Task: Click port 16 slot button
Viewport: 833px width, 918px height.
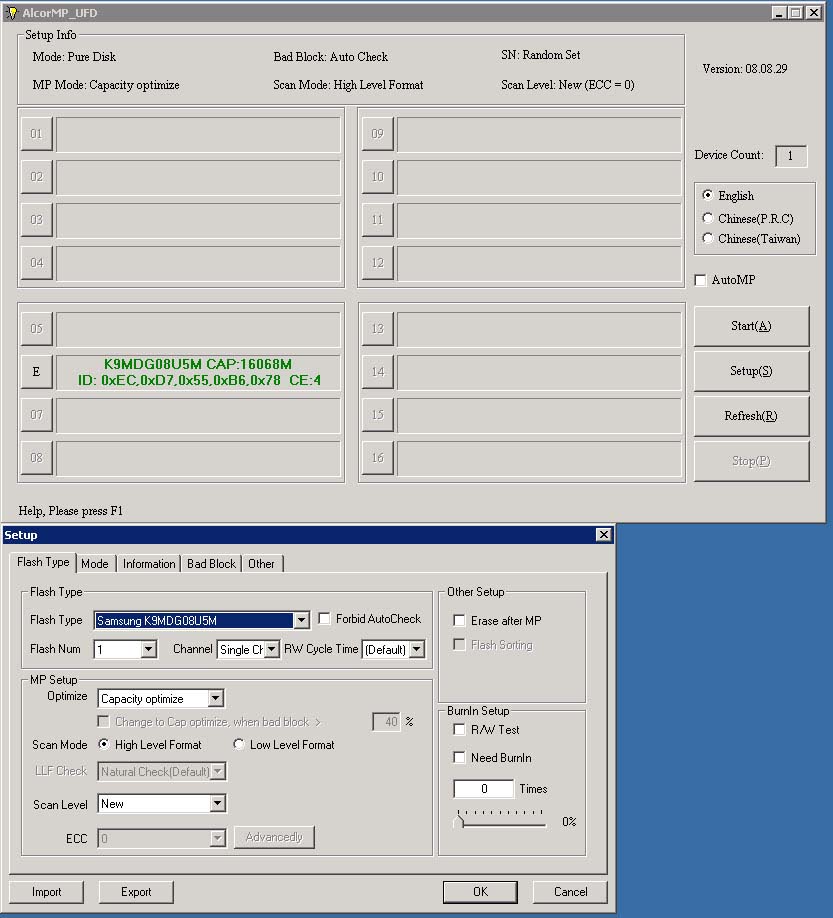Action: pos(377,458)
